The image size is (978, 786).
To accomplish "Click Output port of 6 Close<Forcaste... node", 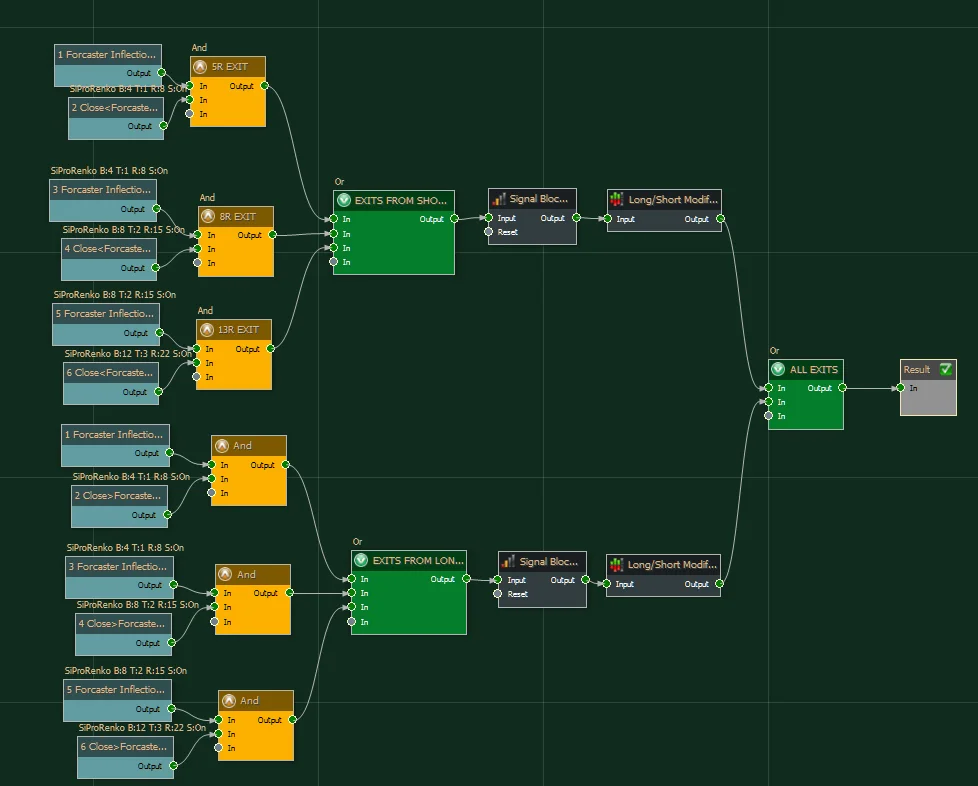I will (158, 392).
